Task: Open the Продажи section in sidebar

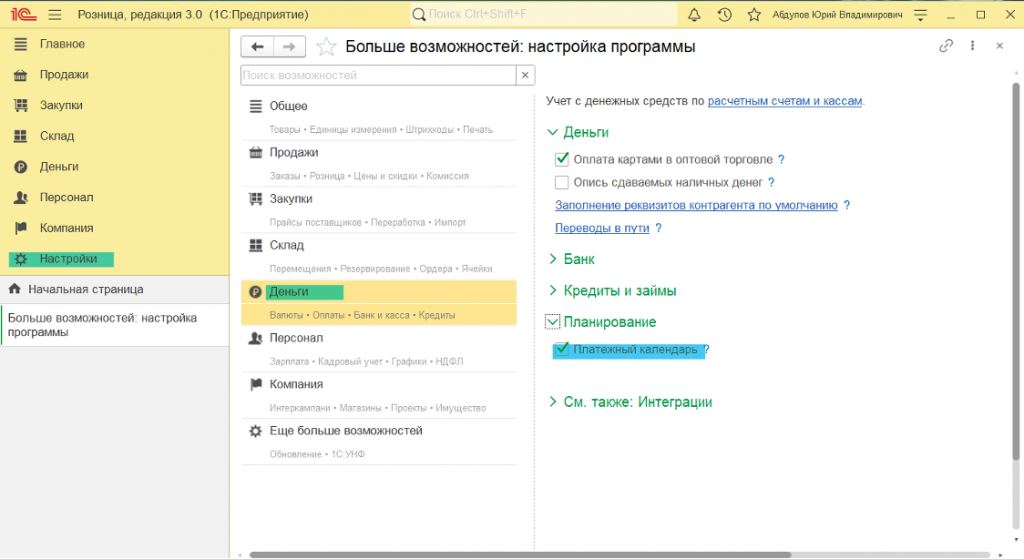Action: coord(64,74)
